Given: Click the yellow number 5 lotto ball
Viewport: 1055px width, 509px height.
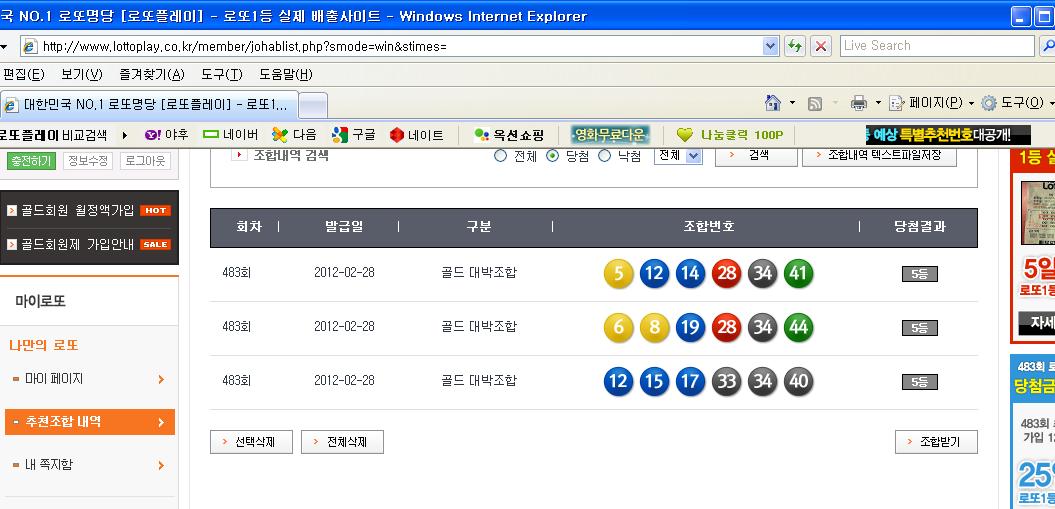Looking at the screenshot, I should tap(619, 273).
